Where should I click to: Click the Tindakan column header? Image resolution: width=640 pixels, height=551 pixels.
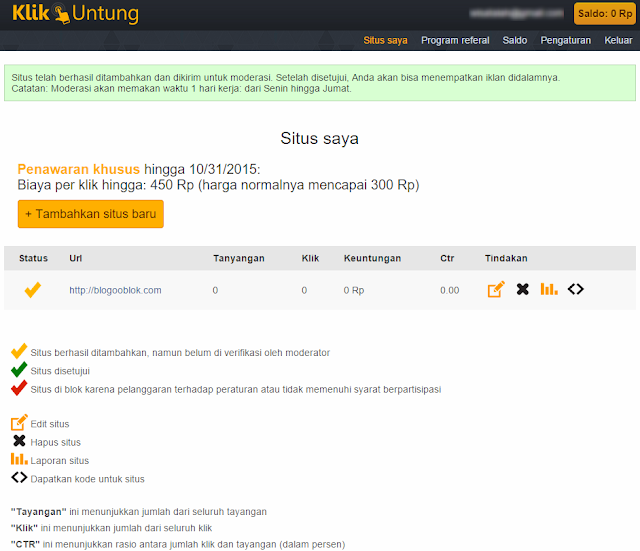tap(506, 258)
